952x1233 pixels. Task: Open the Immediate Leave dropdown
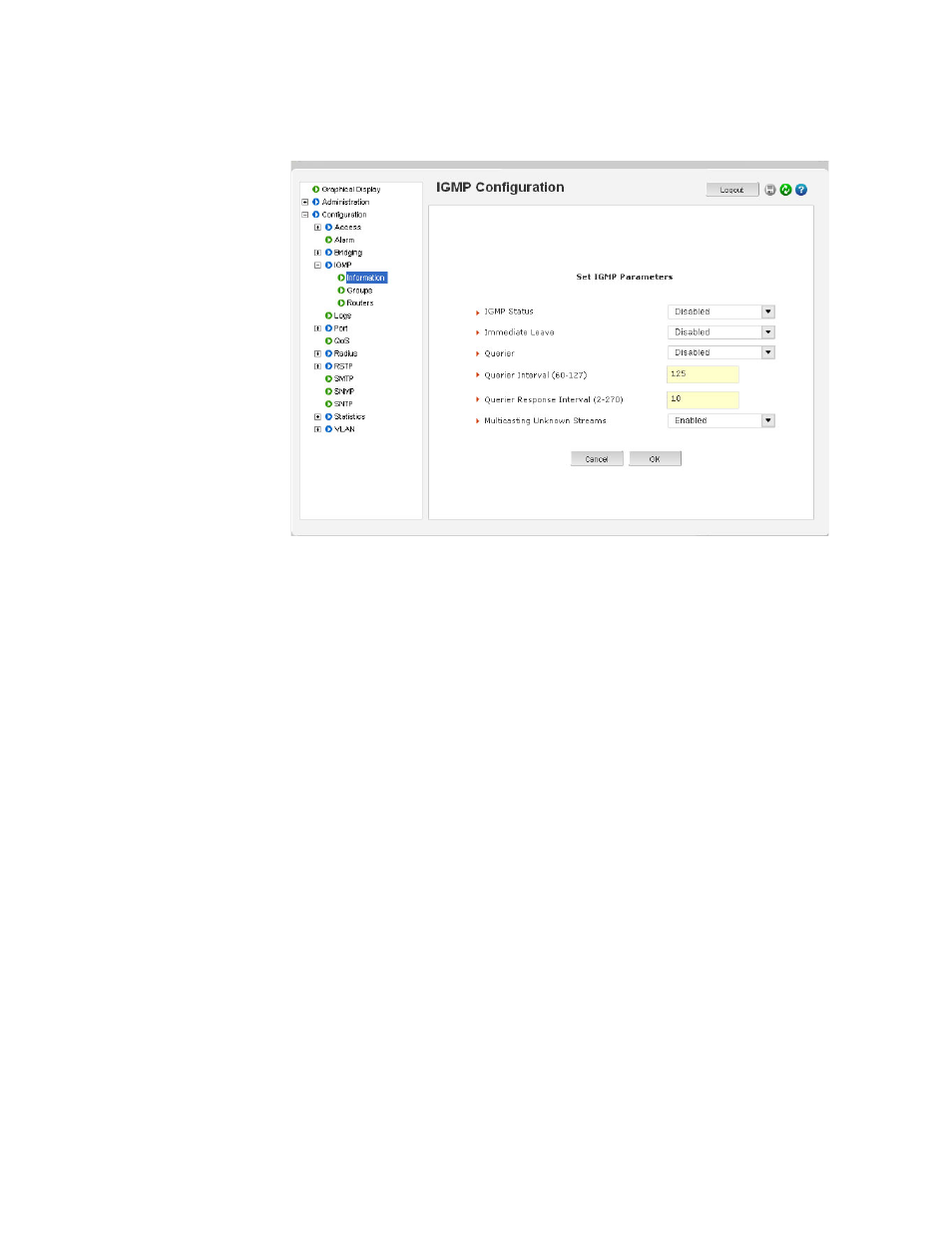721,332
